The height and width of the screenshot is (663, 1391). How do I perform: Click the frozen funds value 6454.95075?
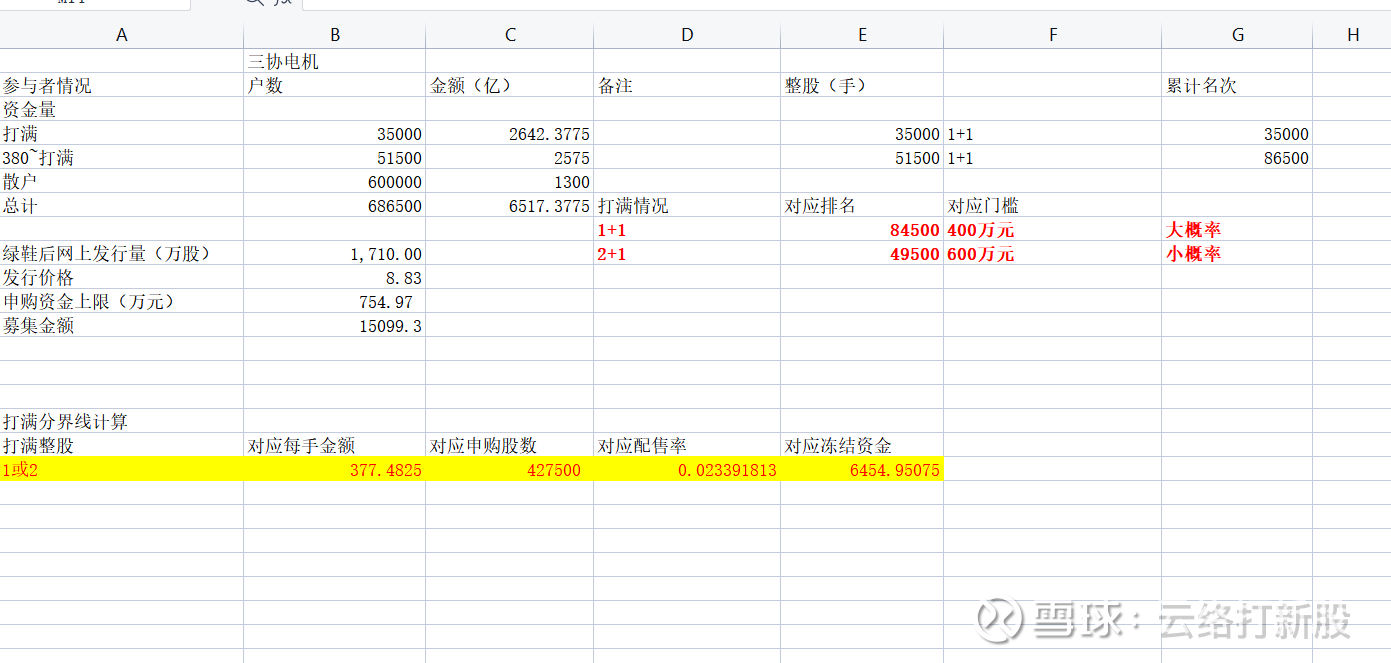(862, 469)
